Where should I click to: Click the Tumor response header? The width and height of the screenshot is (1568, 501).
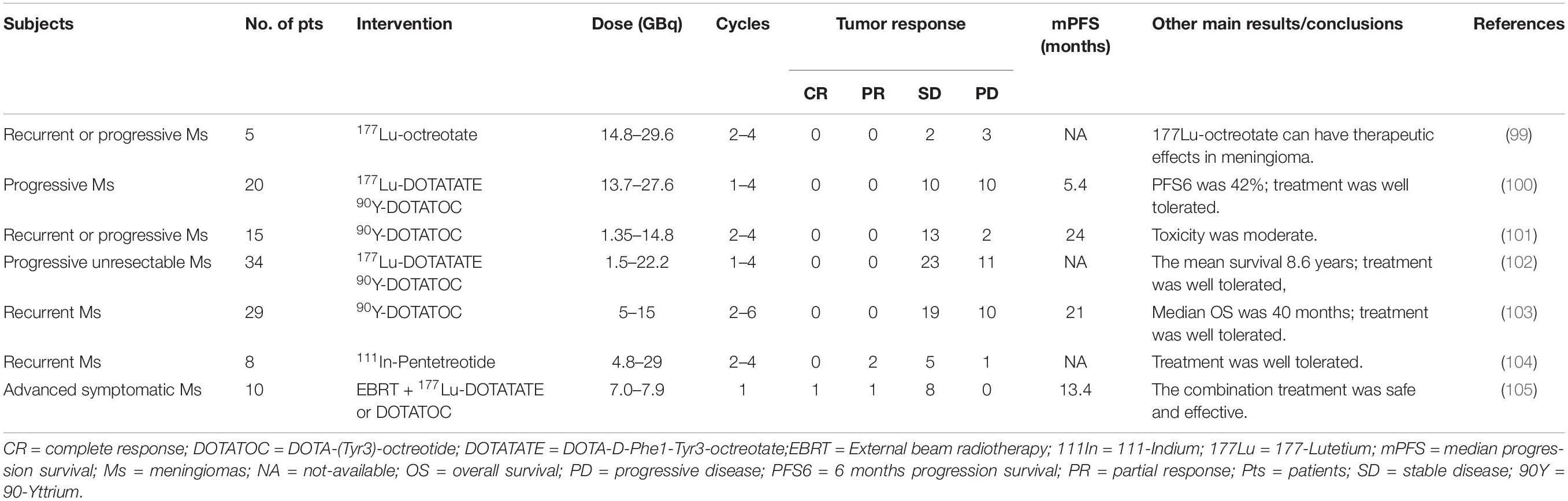click(900, 24)
